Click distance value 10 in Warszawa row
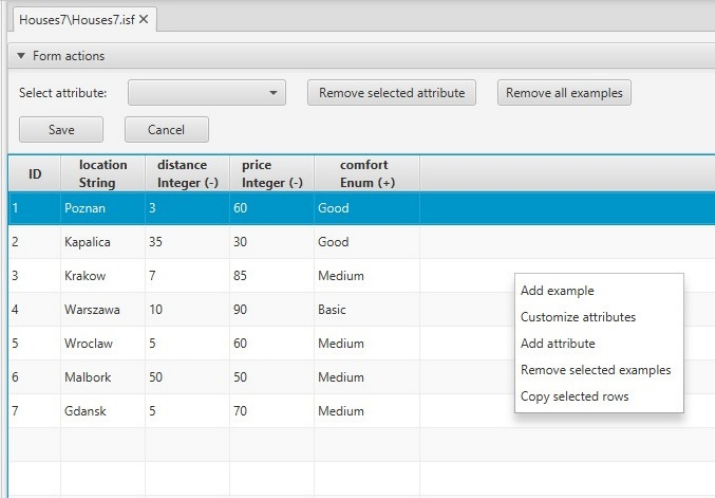Screen dimensions: 715x498 [187, 309]
